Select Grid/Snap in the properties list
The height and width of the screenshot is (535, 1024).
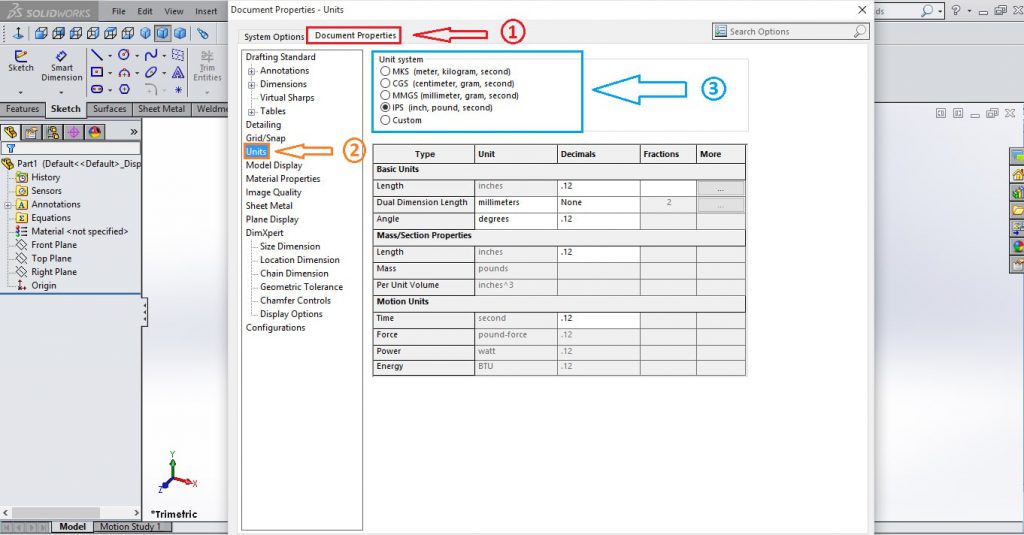265,138
